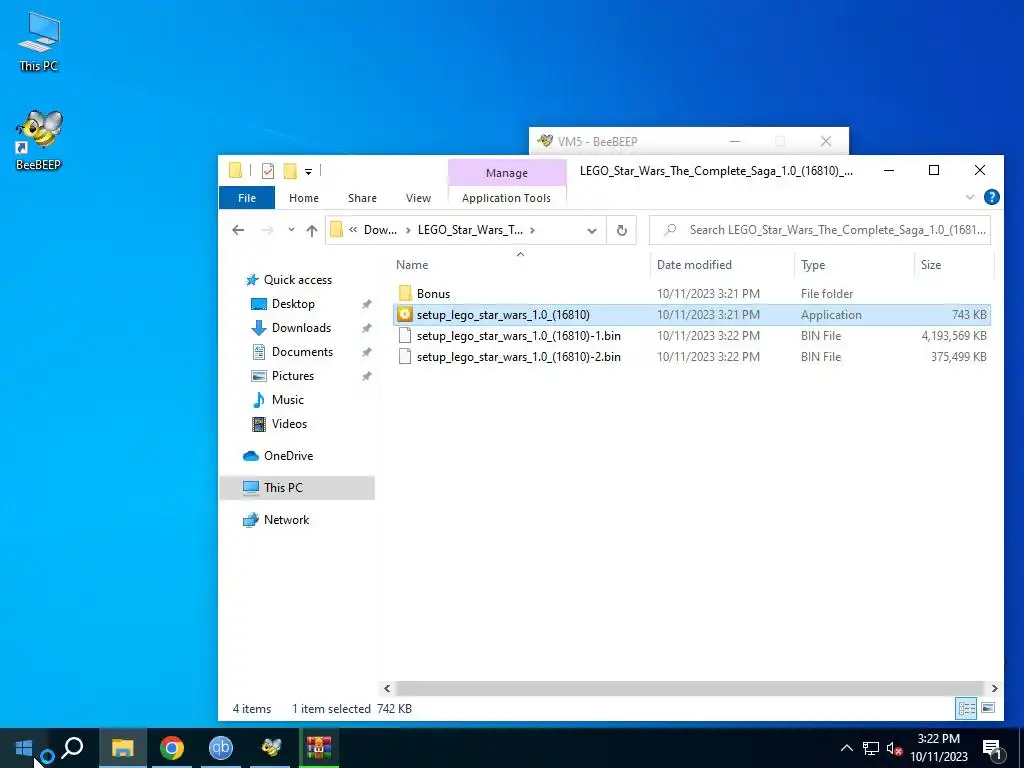The height and width of the screenshot is (768, 1024).
Task: Minimize the VM5 - BeeBEEP window
Action: pyautogui.click(x=735, y=141)
